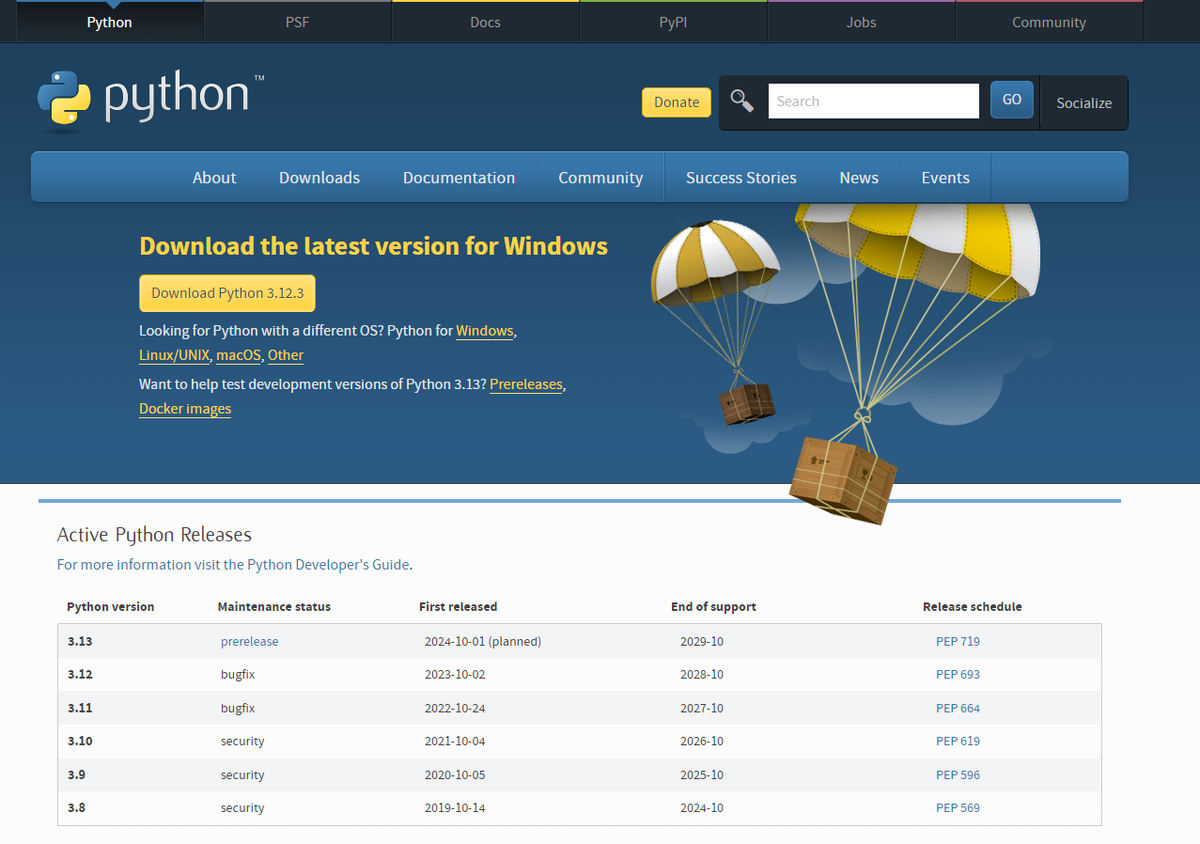Click inside the Search input field
This screenshot has width=1200, height=844.
tap(873, 100)
